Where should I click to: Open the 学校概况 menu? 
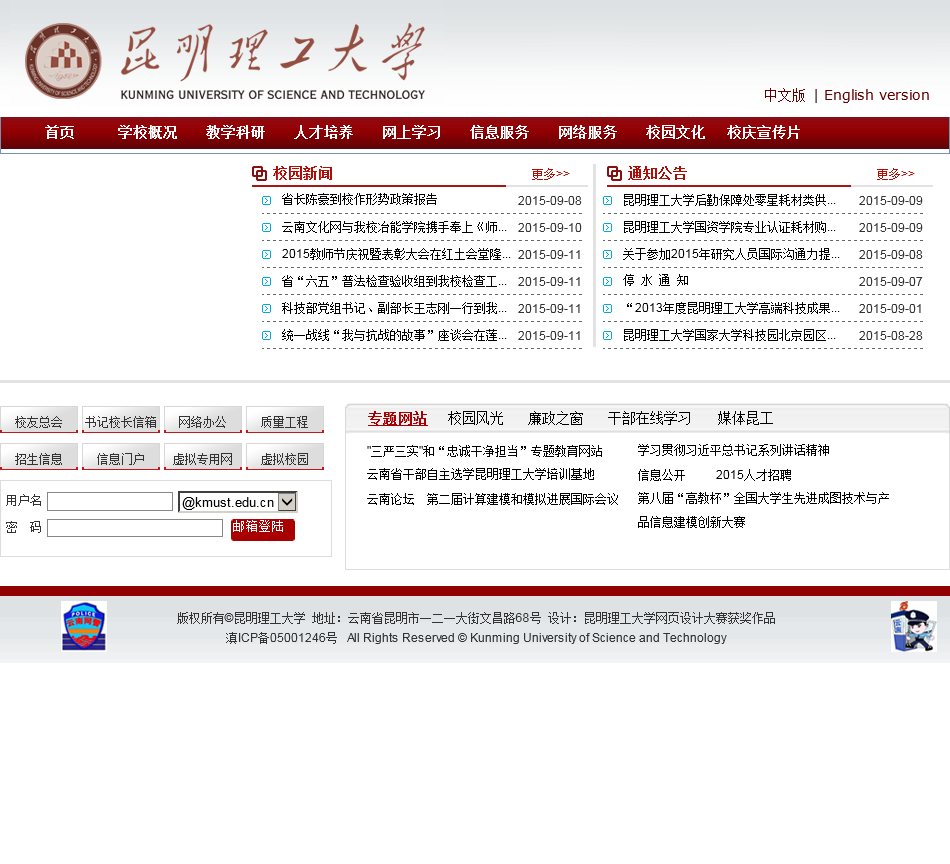147,132
